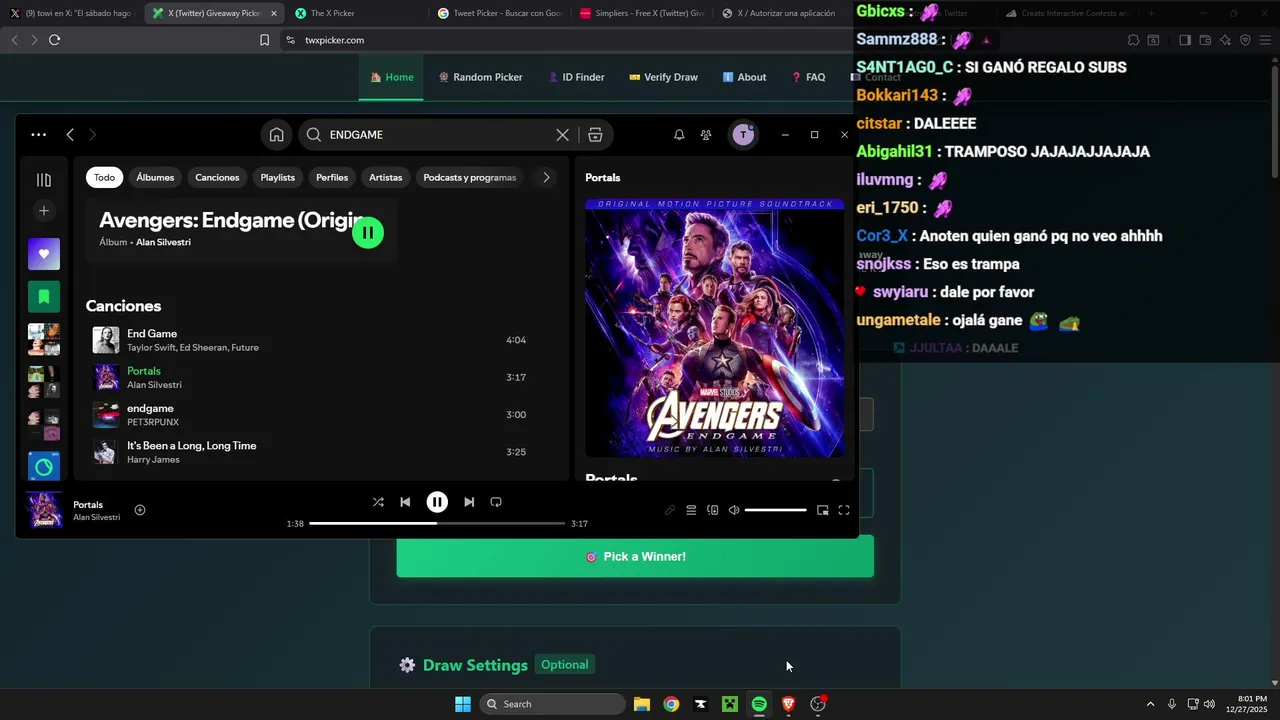Open the Random Picker page
This screenshot has width=1280, height=720.
[480, 77]
